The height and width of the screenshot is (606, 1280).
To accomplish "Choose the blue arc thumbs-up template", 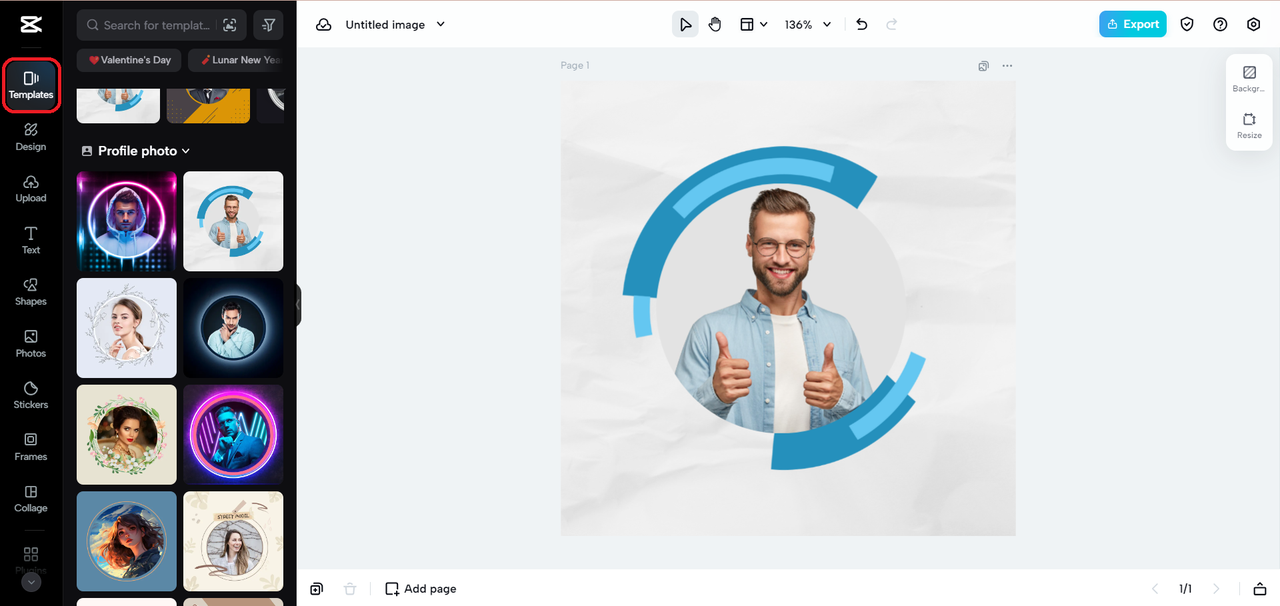I will [233, 221].
